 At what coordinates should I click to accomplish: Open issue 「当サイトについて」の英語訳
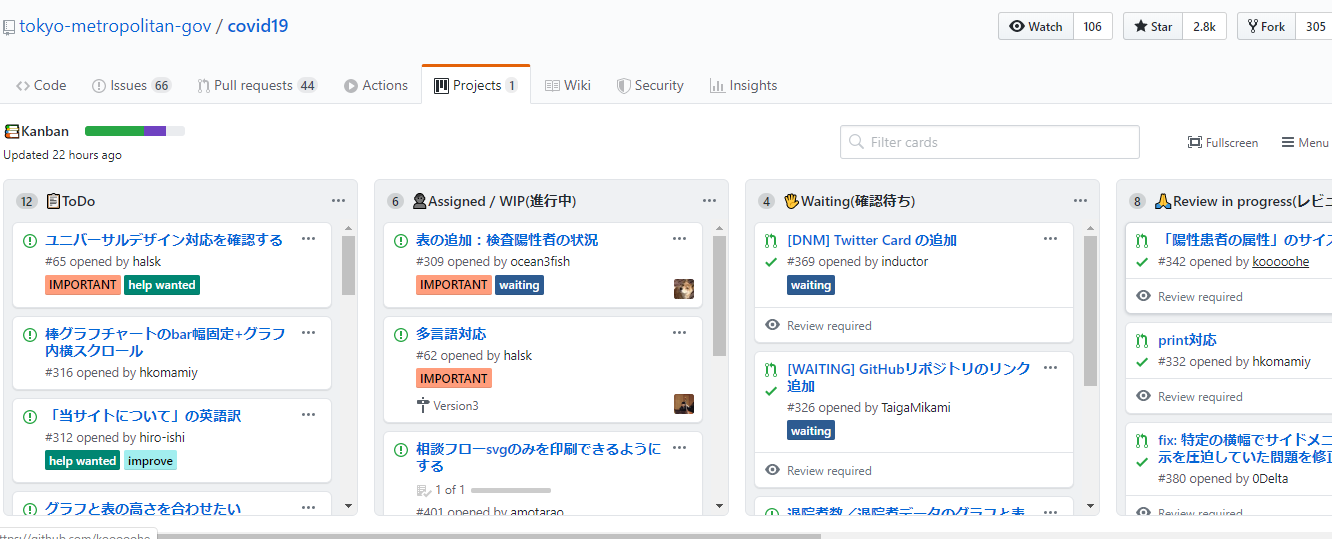click(x=143, y=416)
